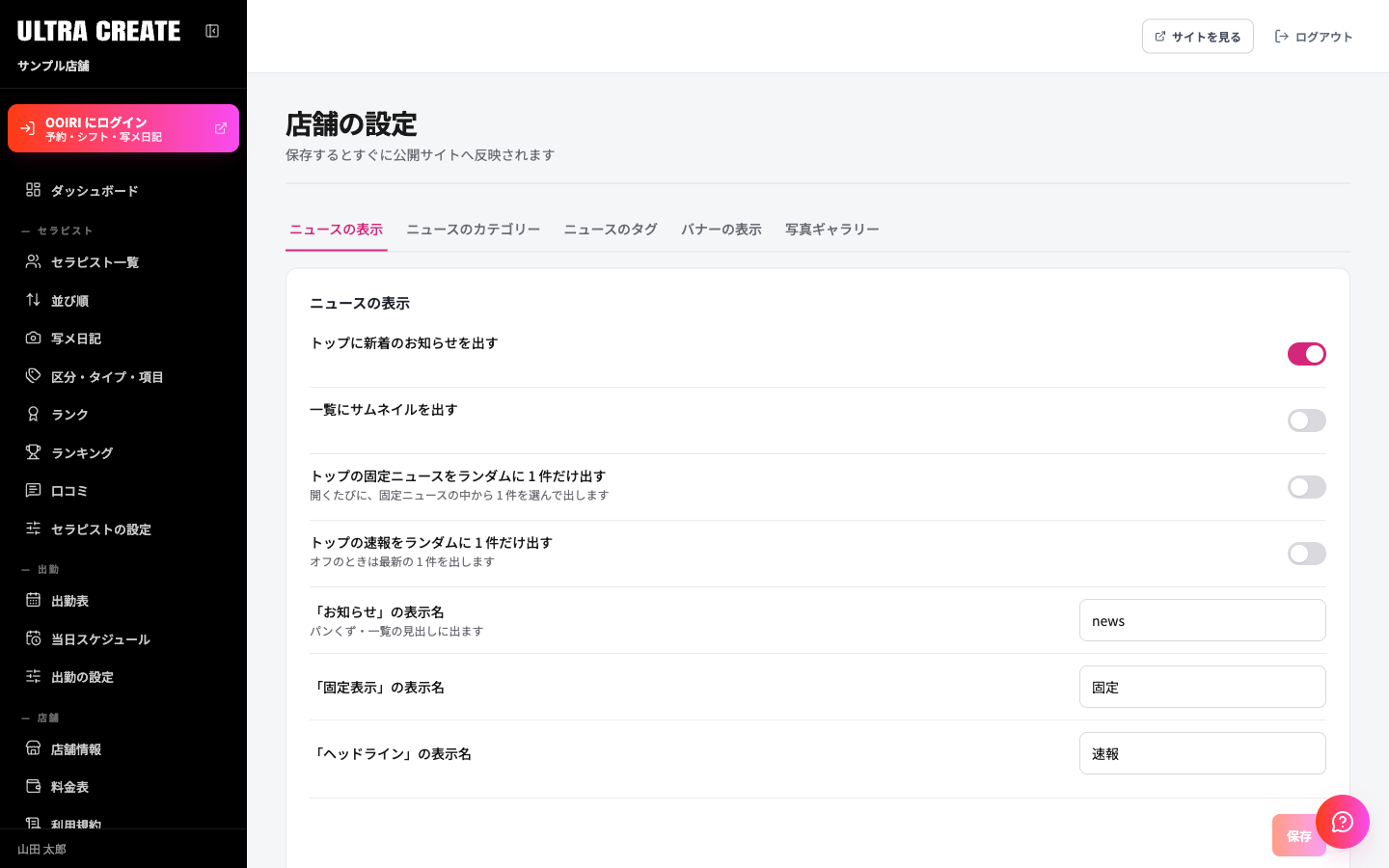Click the 店舗情報 store icon
The width and height of the screenshot is (1389, 868).
click(33, 748)
